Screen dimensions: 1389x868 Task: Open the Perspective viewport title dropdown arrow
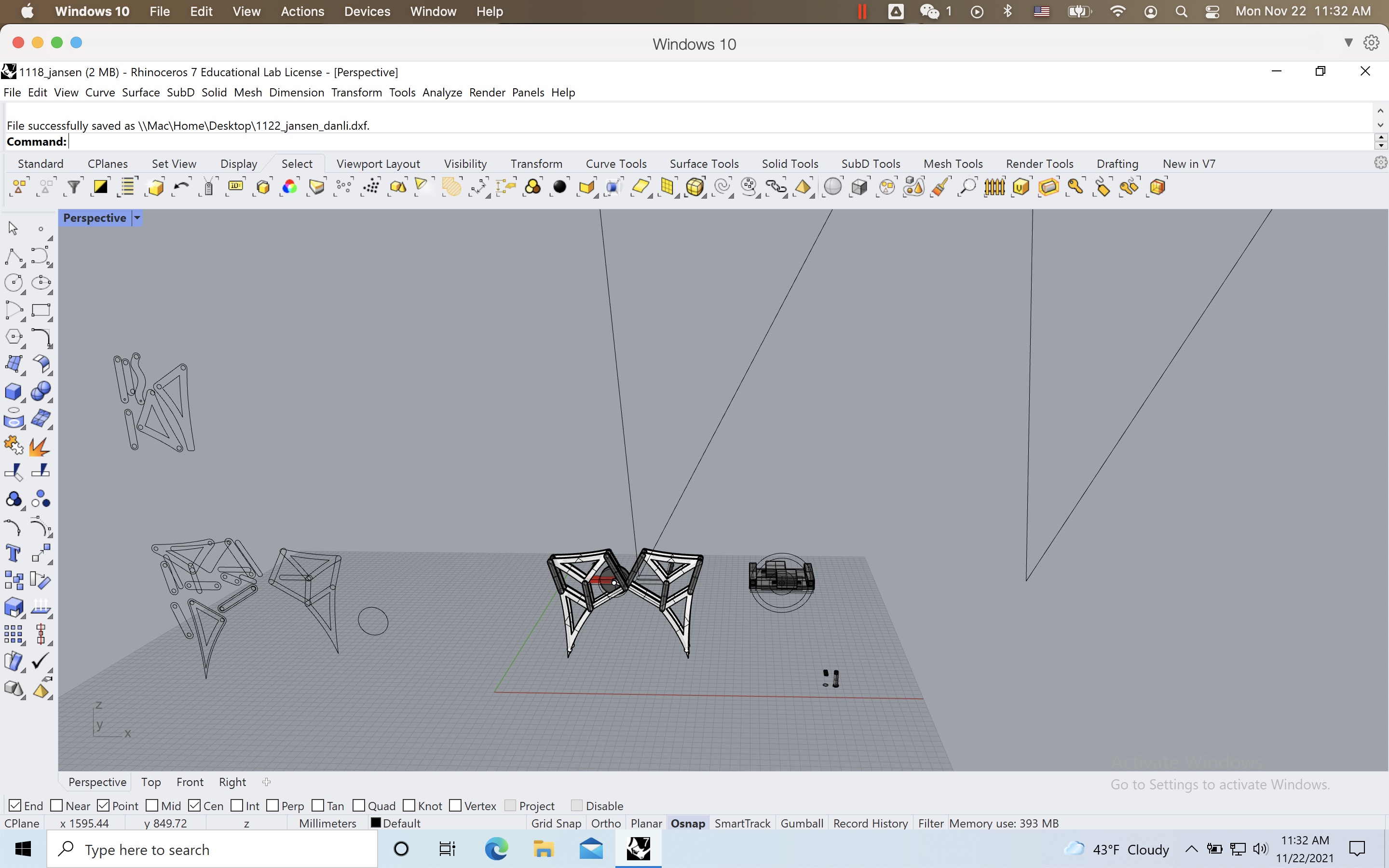137,218
